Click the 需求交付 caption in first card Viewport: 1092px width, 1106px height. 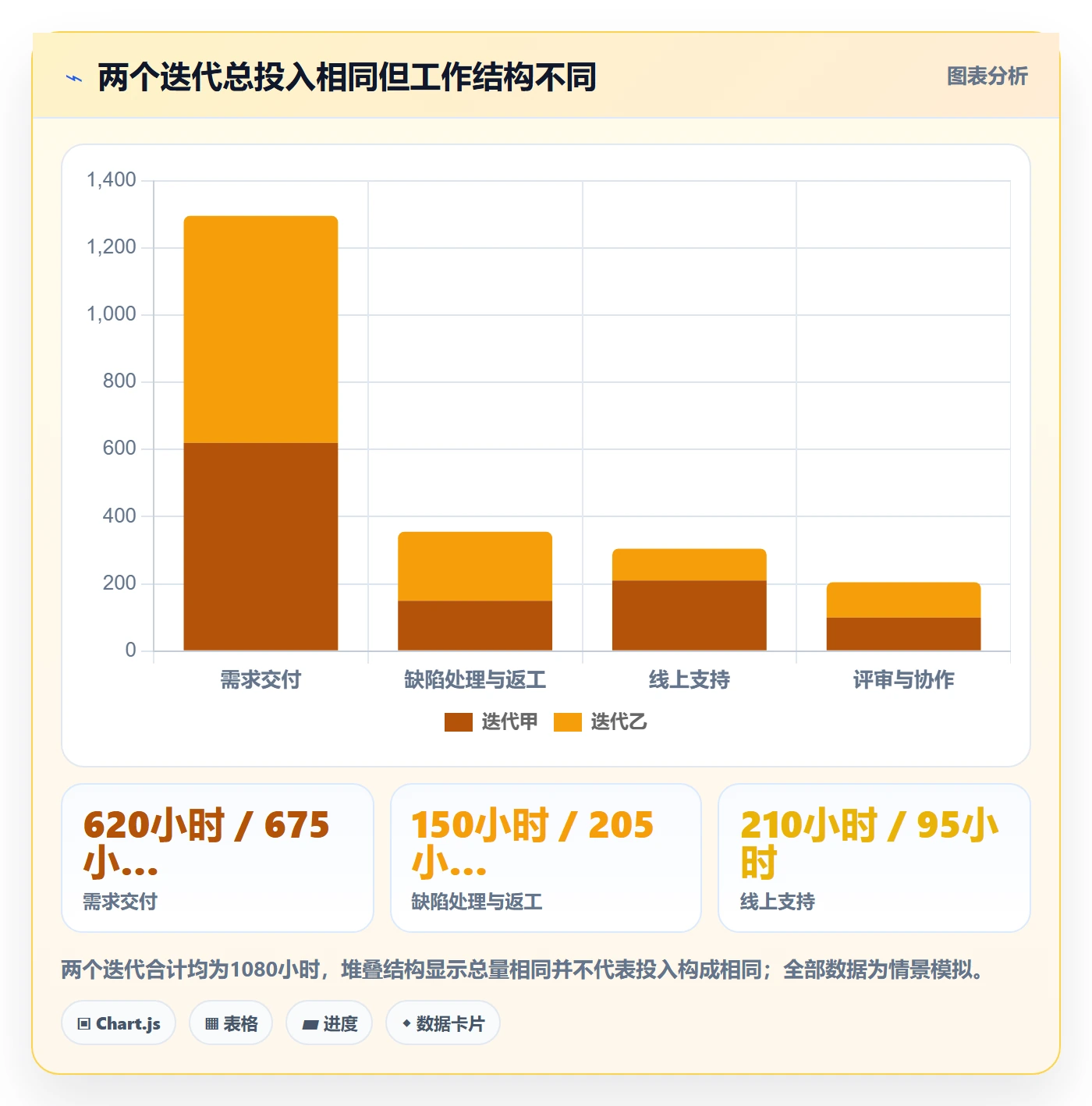[x=120, y=902]
